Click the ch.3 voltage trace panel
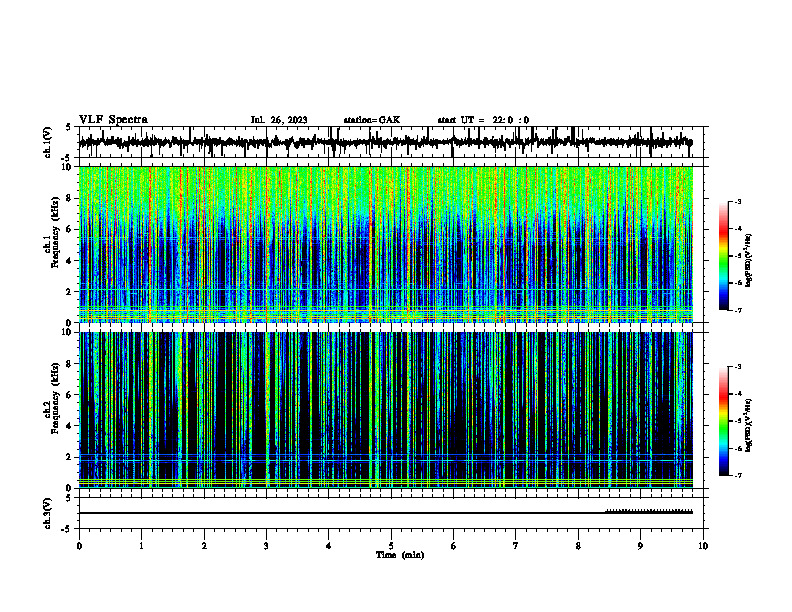 coord(391,513)
